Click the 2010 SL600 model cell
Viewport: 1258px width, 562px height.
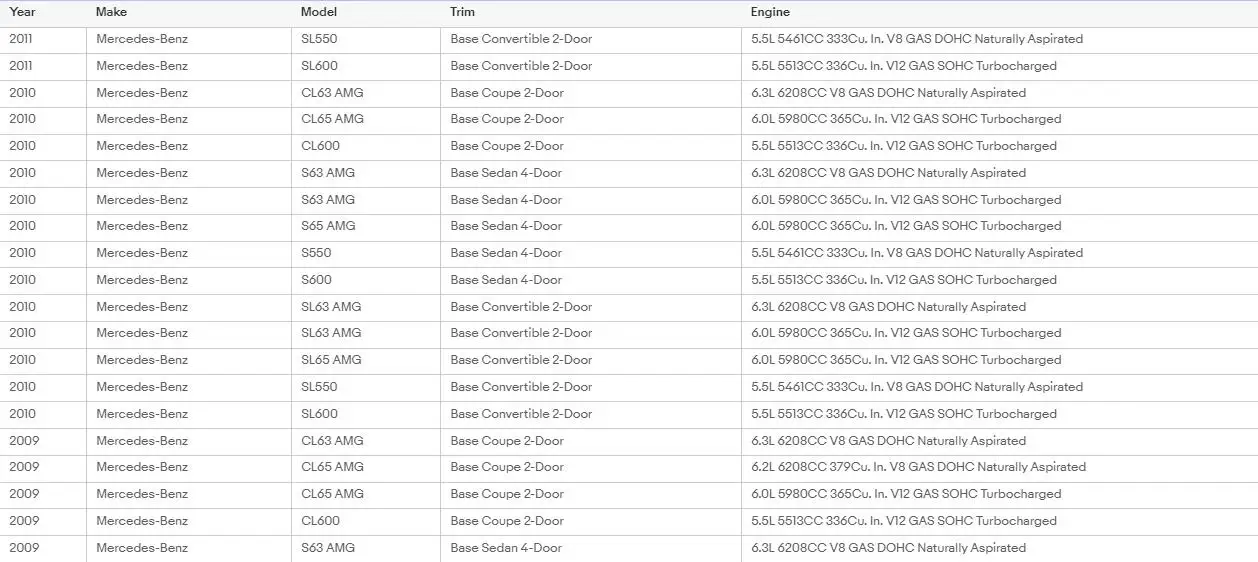(366, 415)
